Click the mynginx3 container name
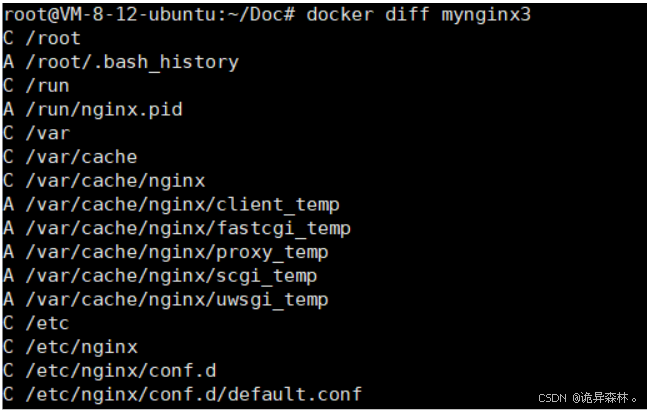This screenshot has width=647, height=410. [x=486, y=16]
